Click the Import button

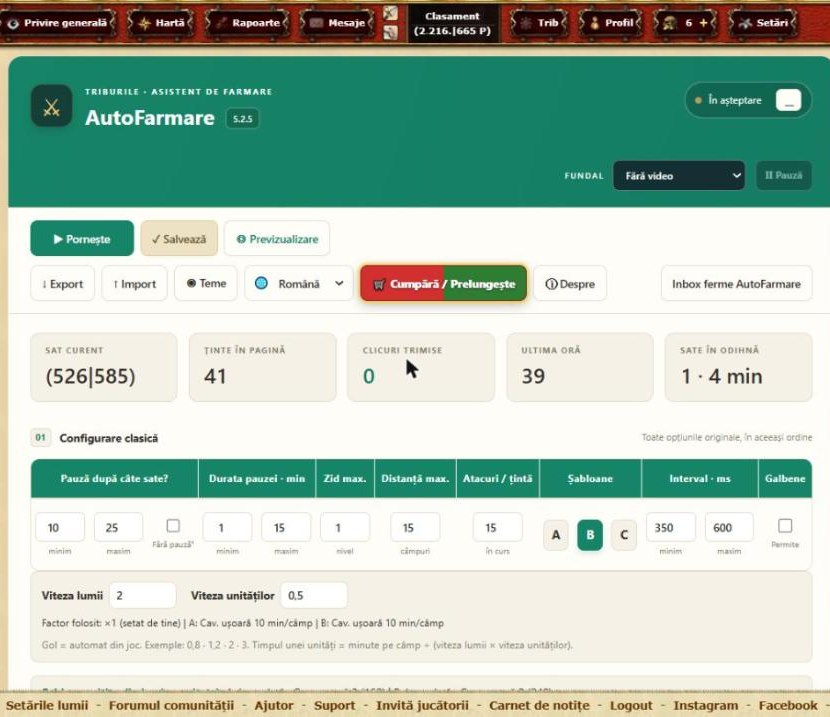(x=134, y=284)
